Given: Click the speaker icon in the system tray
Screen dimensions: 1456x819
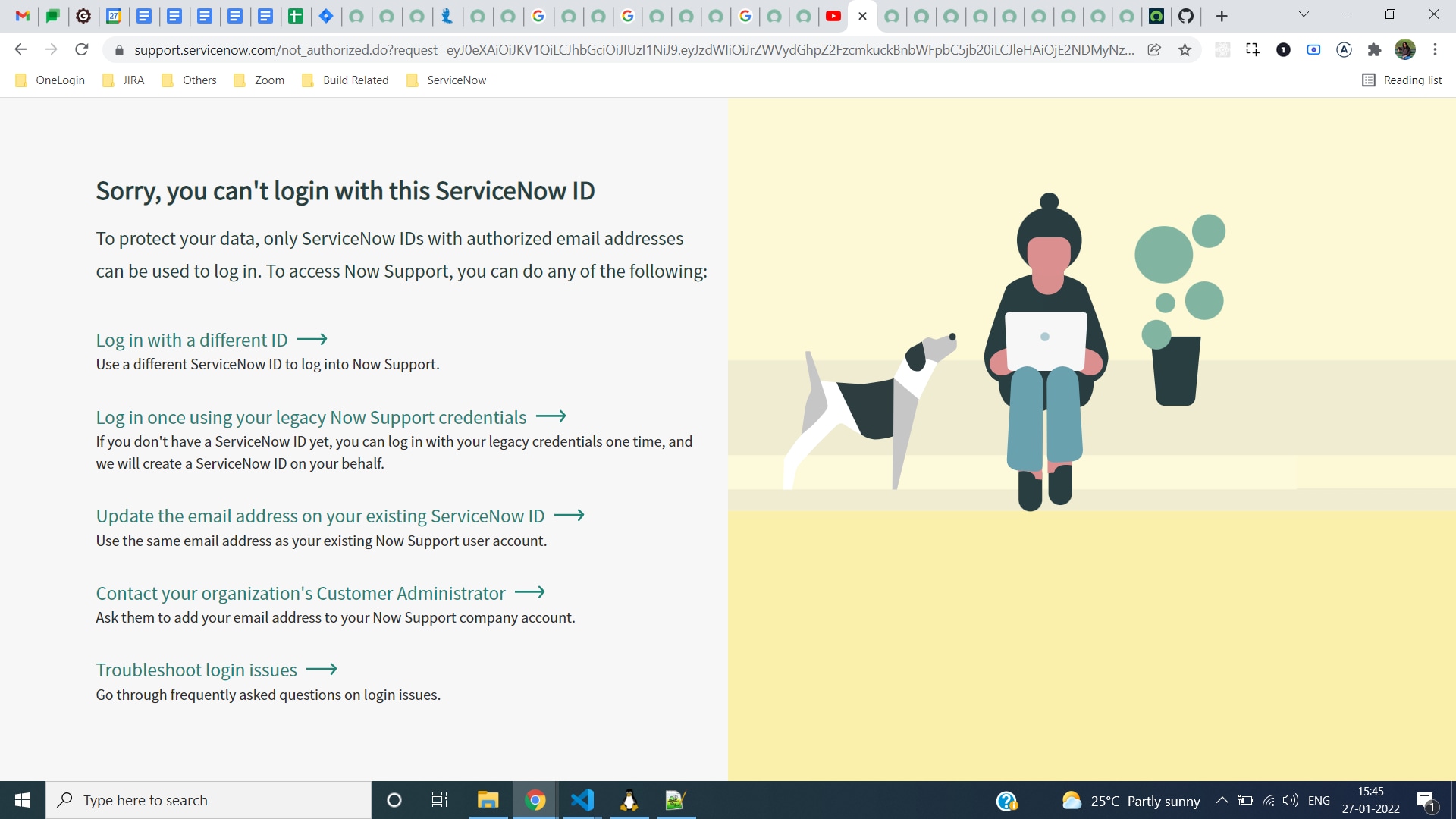Looking at the screenshot, I should pyautogui.click(x=1291, y=800).
